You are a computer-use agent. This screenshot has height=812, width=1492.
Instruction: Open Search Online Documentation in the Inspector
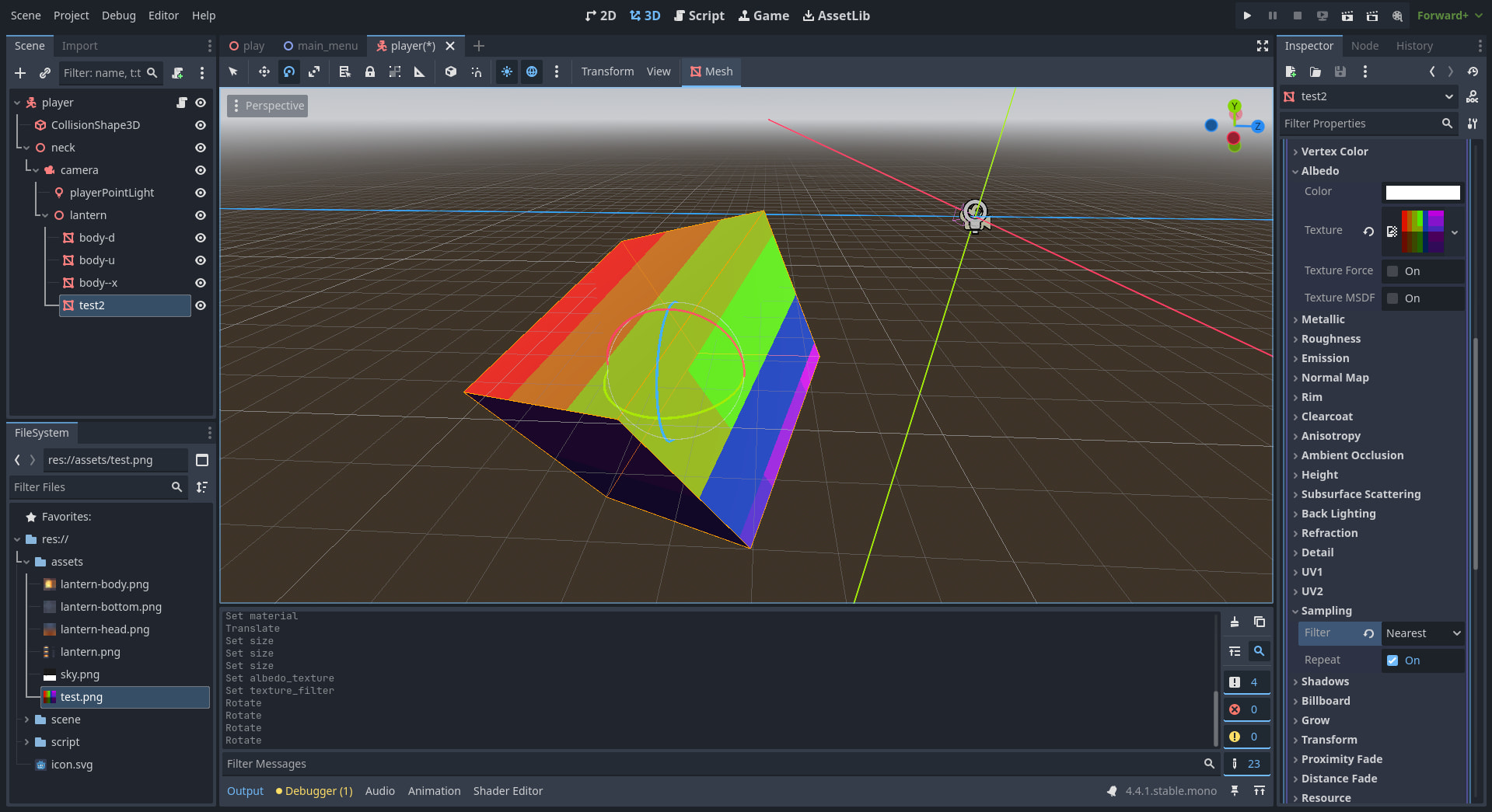[1472, 96]
